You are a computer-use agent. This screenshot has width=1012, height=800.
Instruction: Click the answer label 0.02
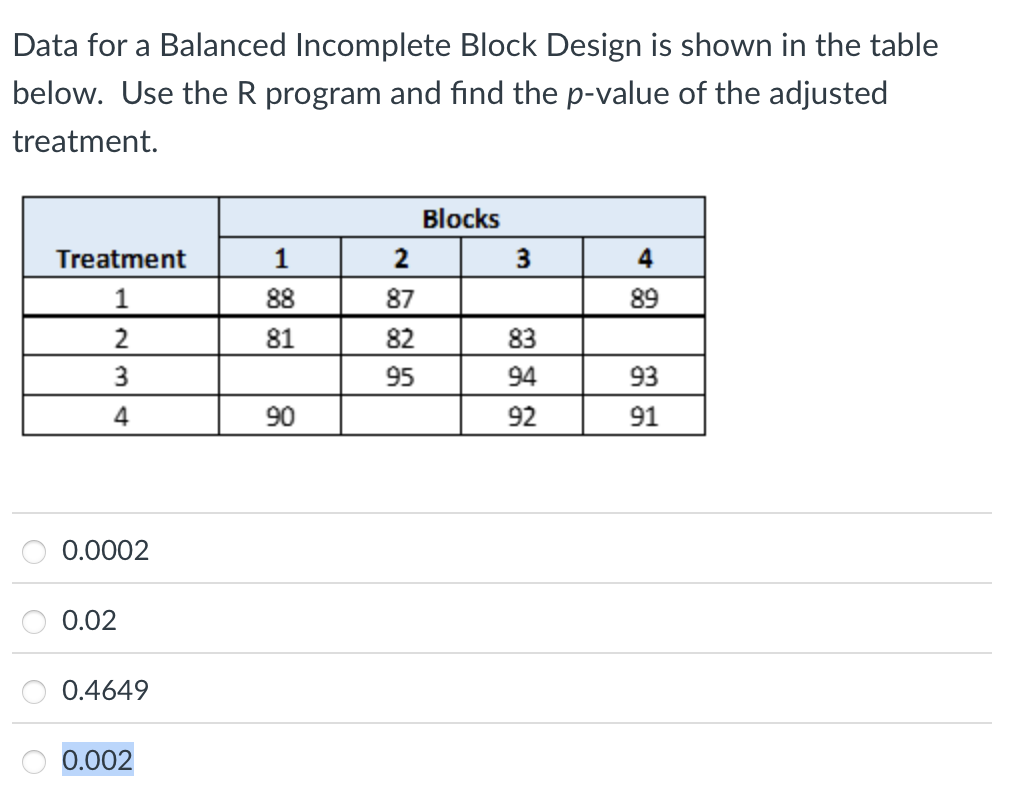(89, 620)
